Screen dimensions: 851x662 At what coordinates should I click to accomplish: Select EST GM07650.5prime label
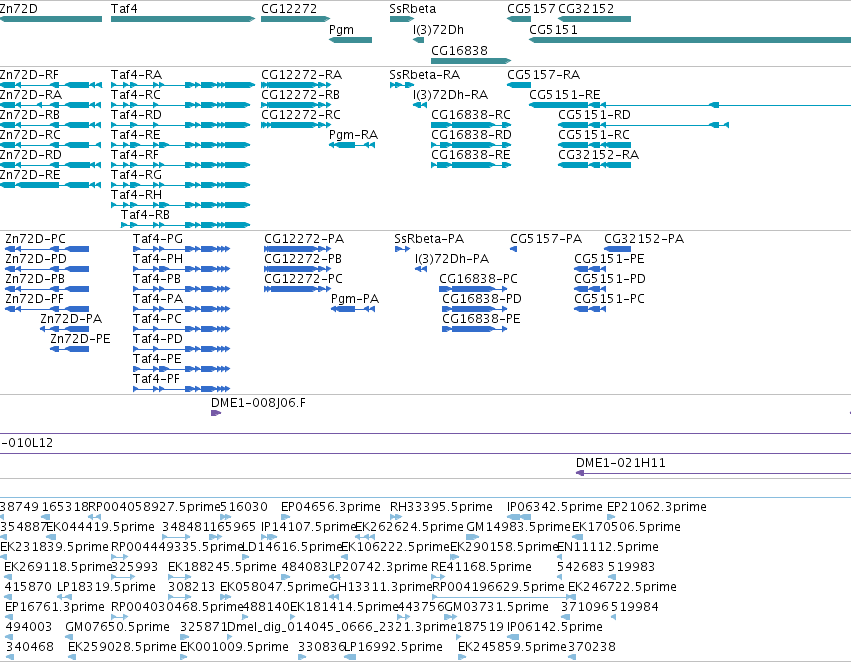pos(117,627)
